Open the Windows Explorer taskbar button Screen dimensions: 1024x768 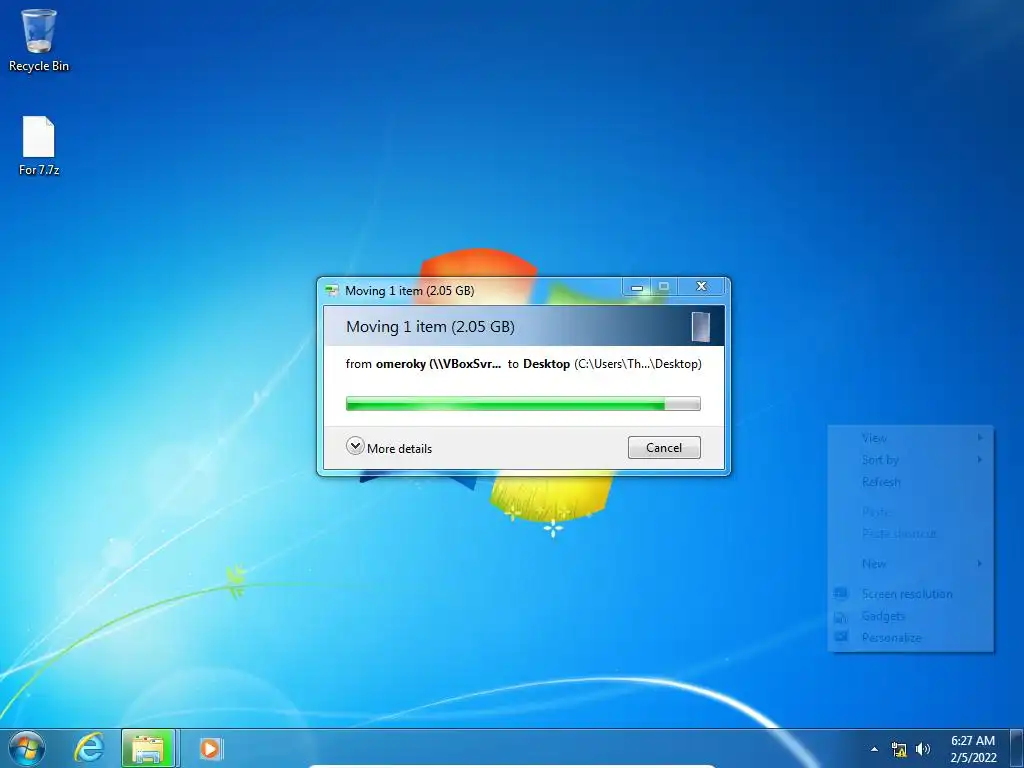coord(148,748)
